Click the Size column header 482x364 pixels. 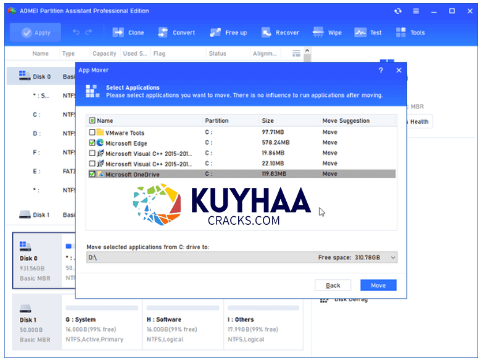pos(268,121)
